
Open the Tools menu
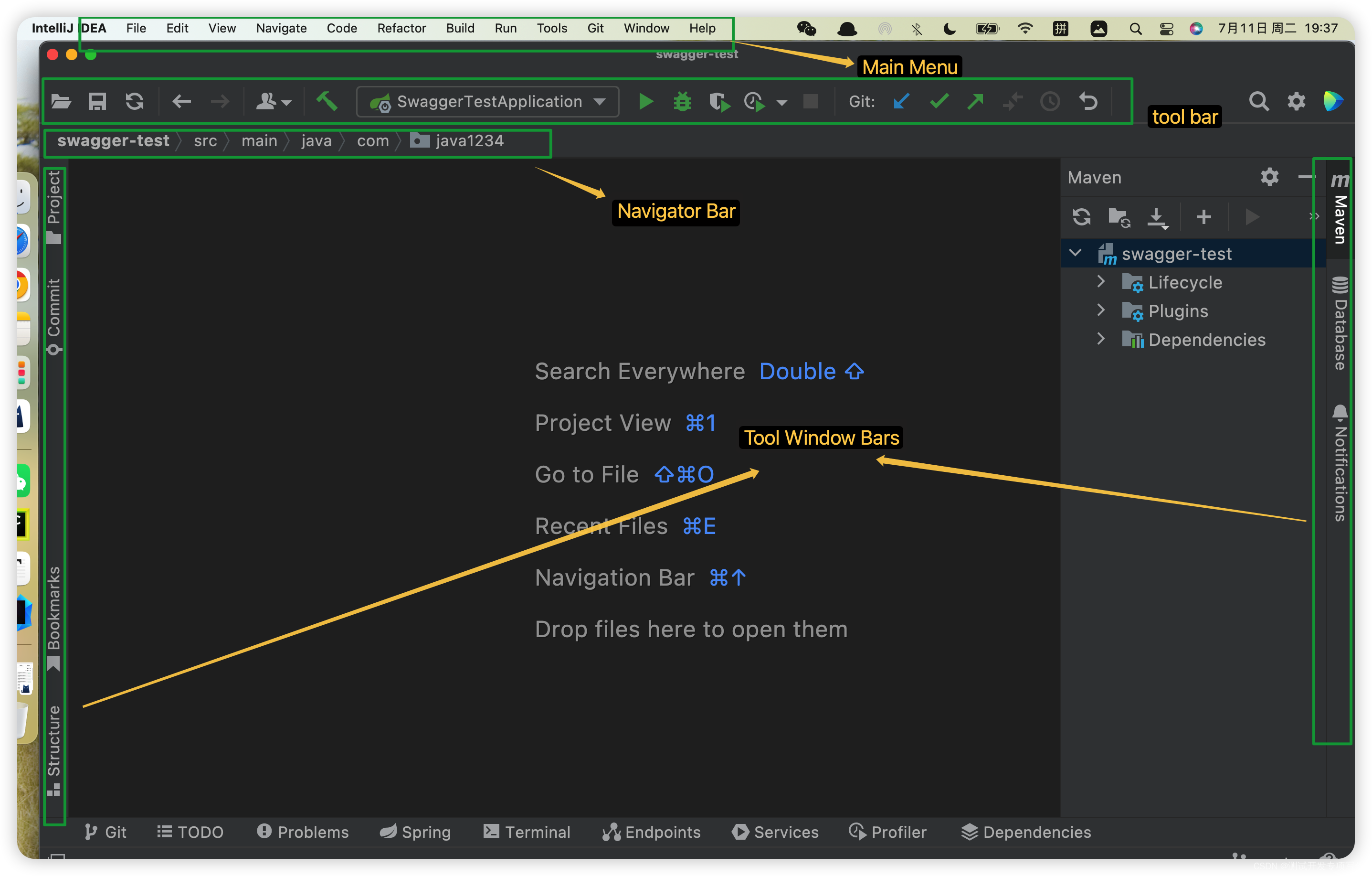coord(552,28)
